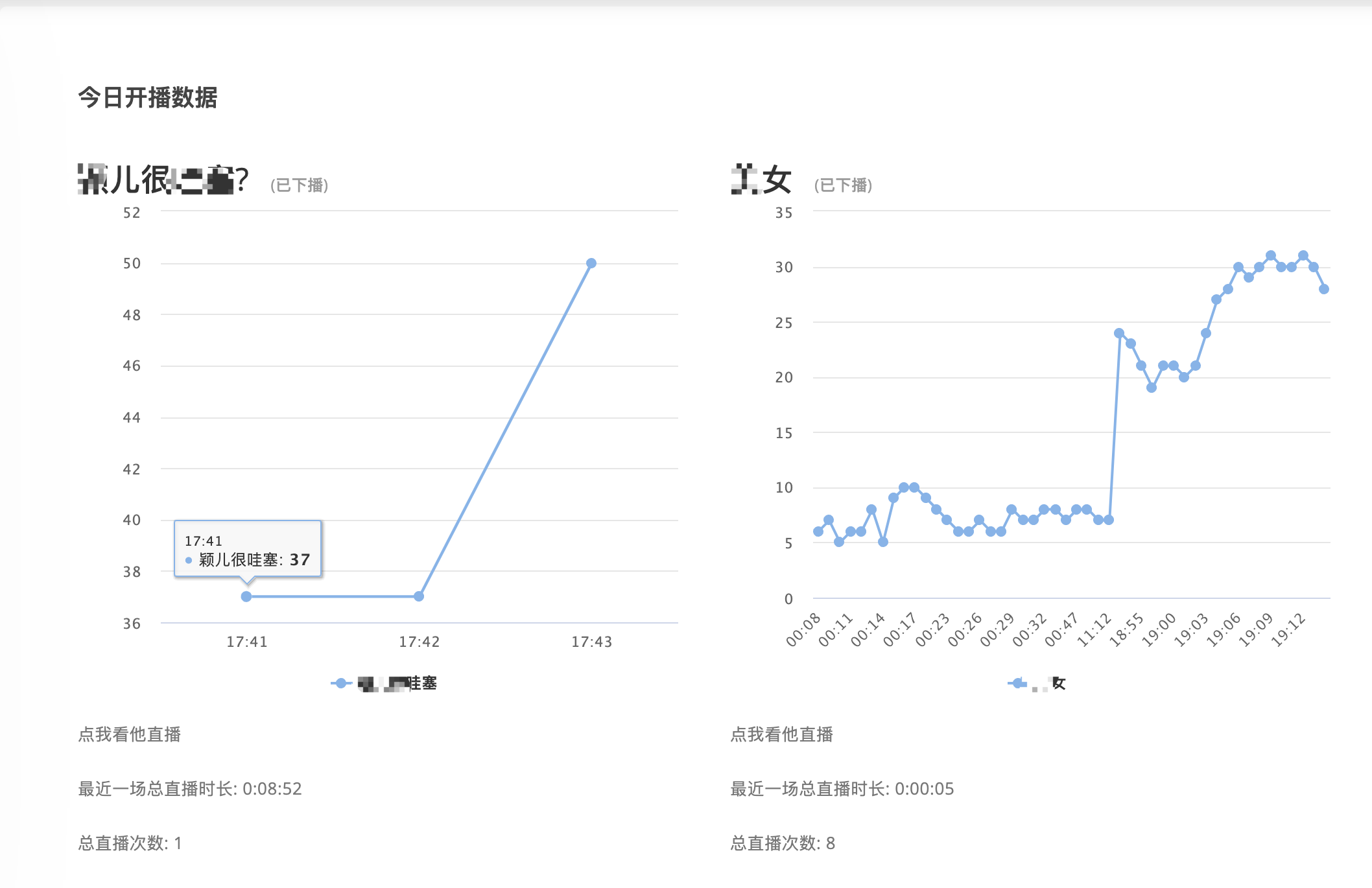Click right chart point at value 24 after spike
The height and width of the screenshot is (888, 1372).
pyautogui.click(x=1119, y=333)
